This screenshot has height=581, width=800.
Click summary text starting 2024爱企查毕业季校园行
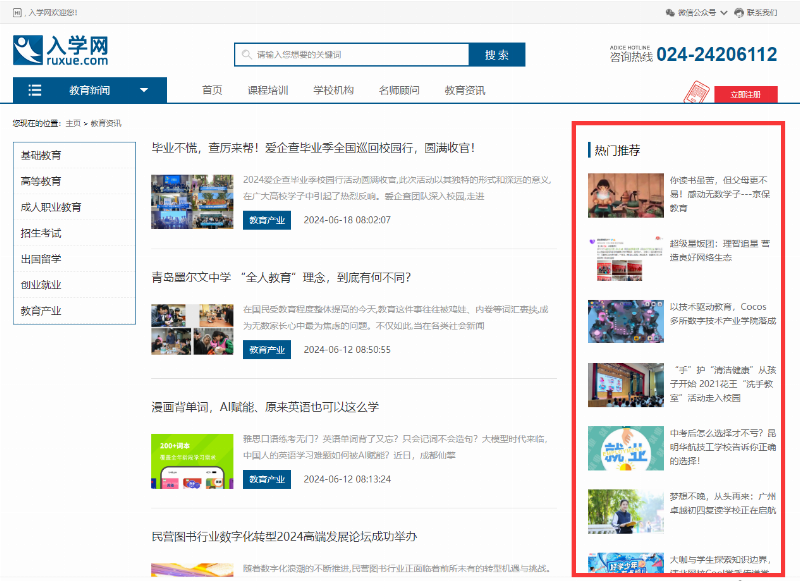397,188
